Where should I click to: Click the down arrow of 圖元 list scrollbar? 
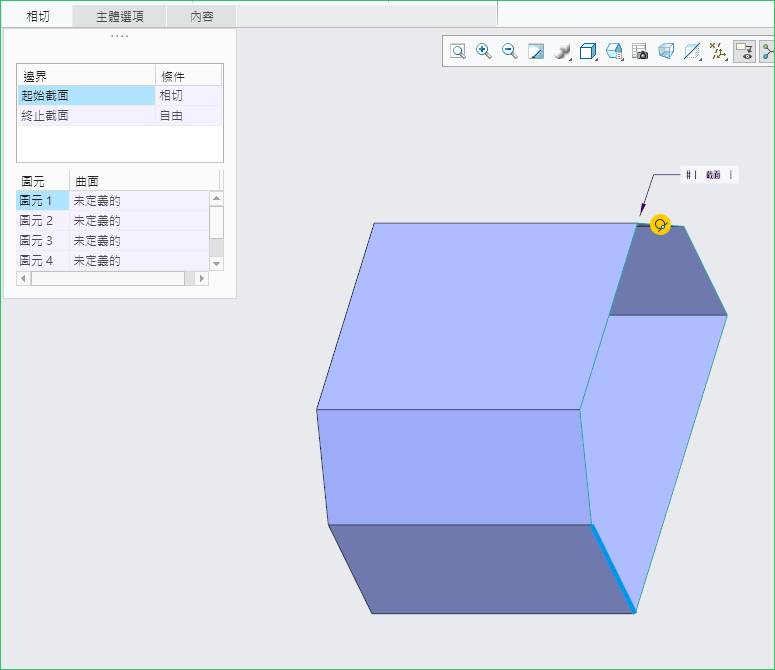pyautogui.click(x=216, y=263)
